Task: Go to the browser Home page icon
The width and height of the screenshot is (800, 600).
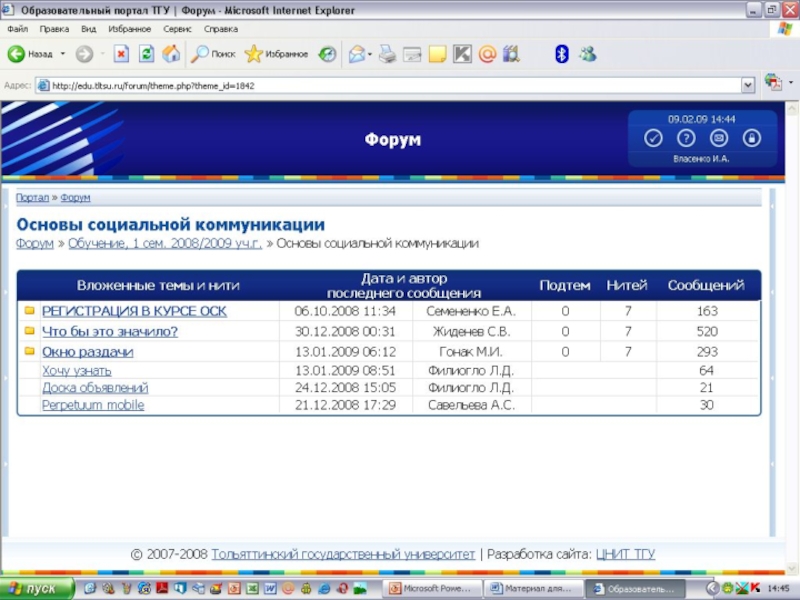Action: click(x=171, y=54)
